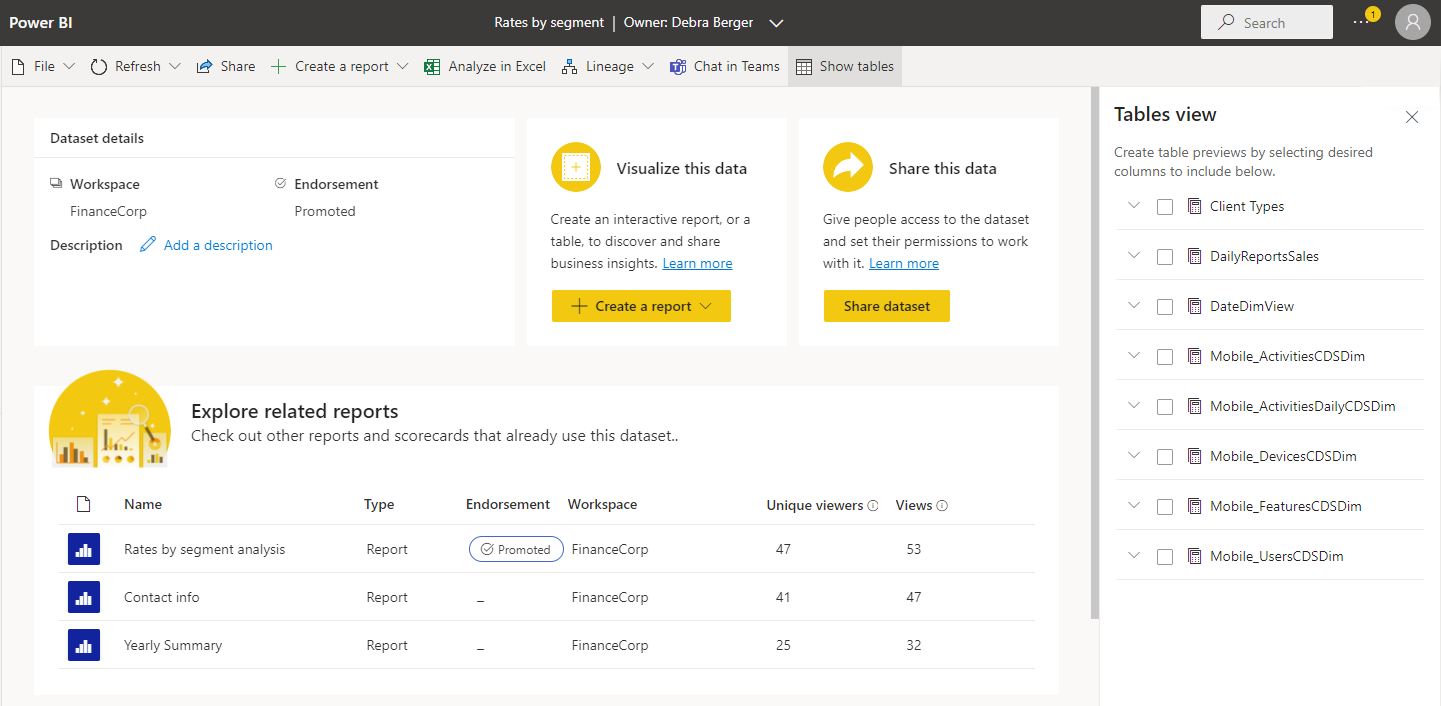Open Create a report toolbar menu
Screen dimensions: 1441x706
tap(340, 67)
